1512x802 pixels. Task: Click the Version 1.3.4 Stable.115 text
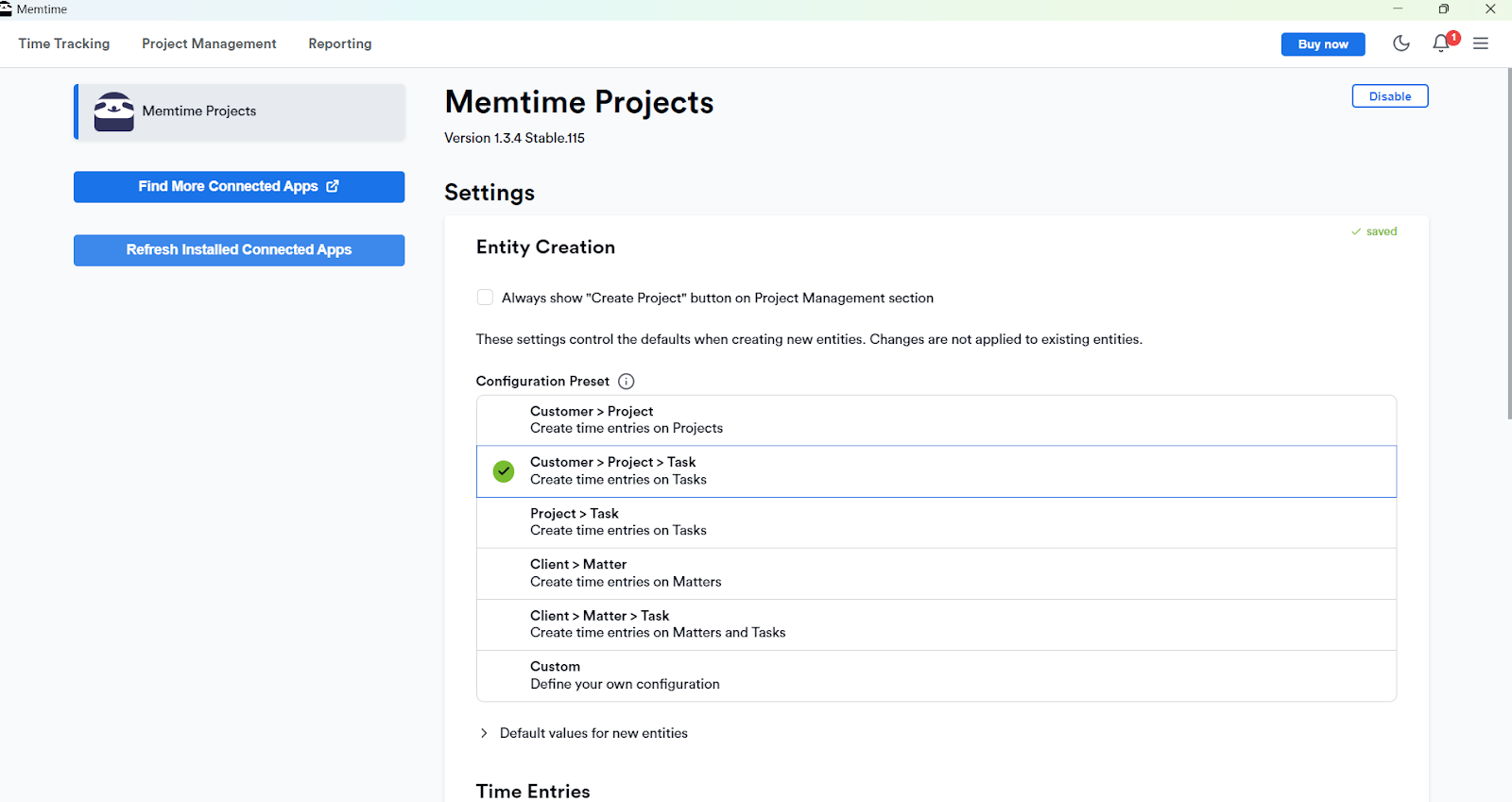tap(514, 138)
